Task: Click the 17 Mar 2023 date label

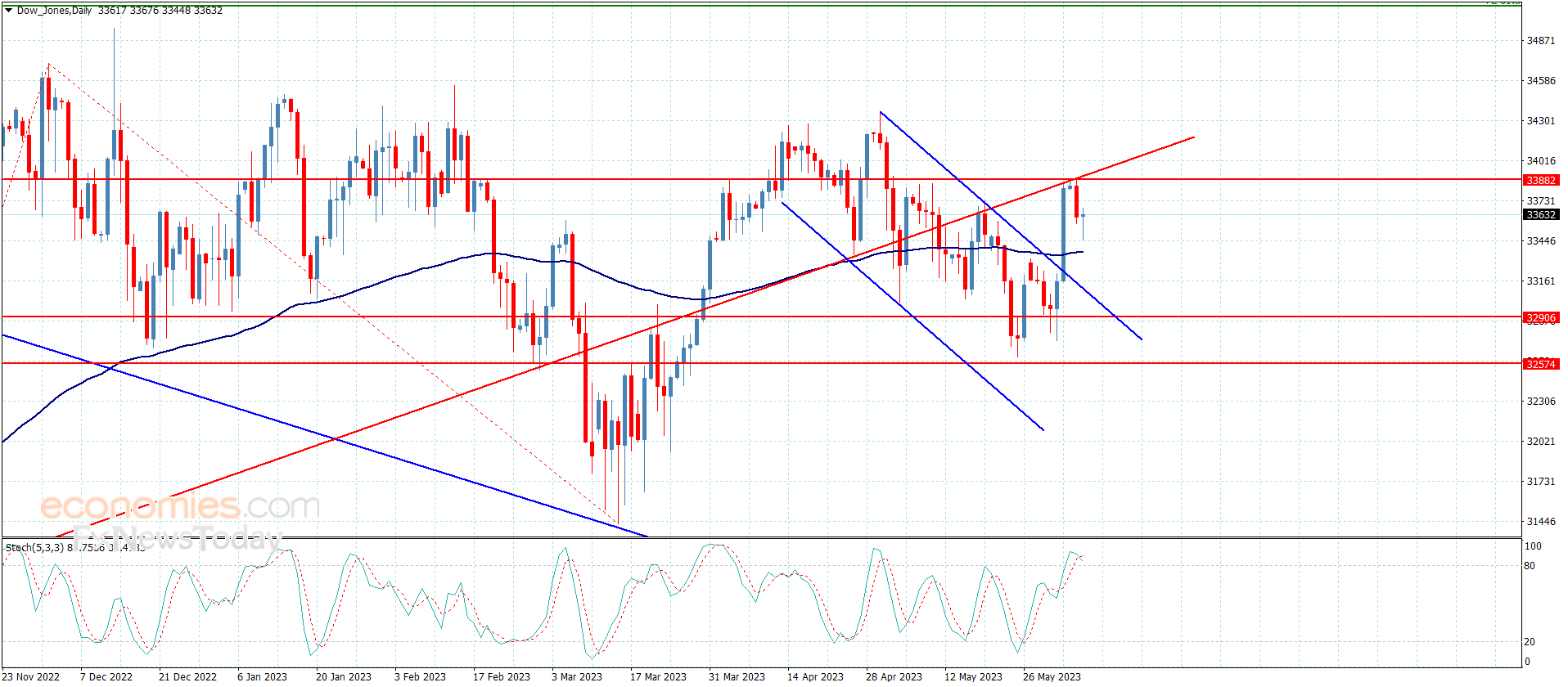Action: click(x=658, y=676)
